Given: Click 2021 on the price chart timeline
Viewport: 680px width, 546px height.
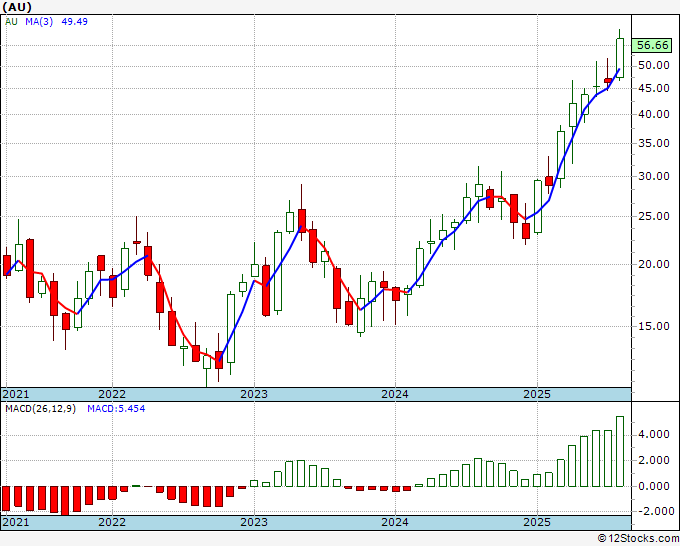Looking at the screenshot, I should pyautogui.click(x=16, y=394).
